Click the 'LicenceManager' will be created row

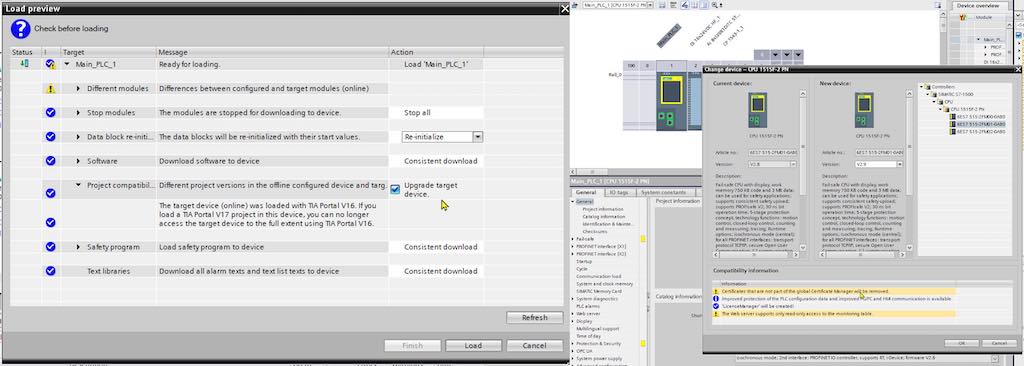[x=834, y=306]
